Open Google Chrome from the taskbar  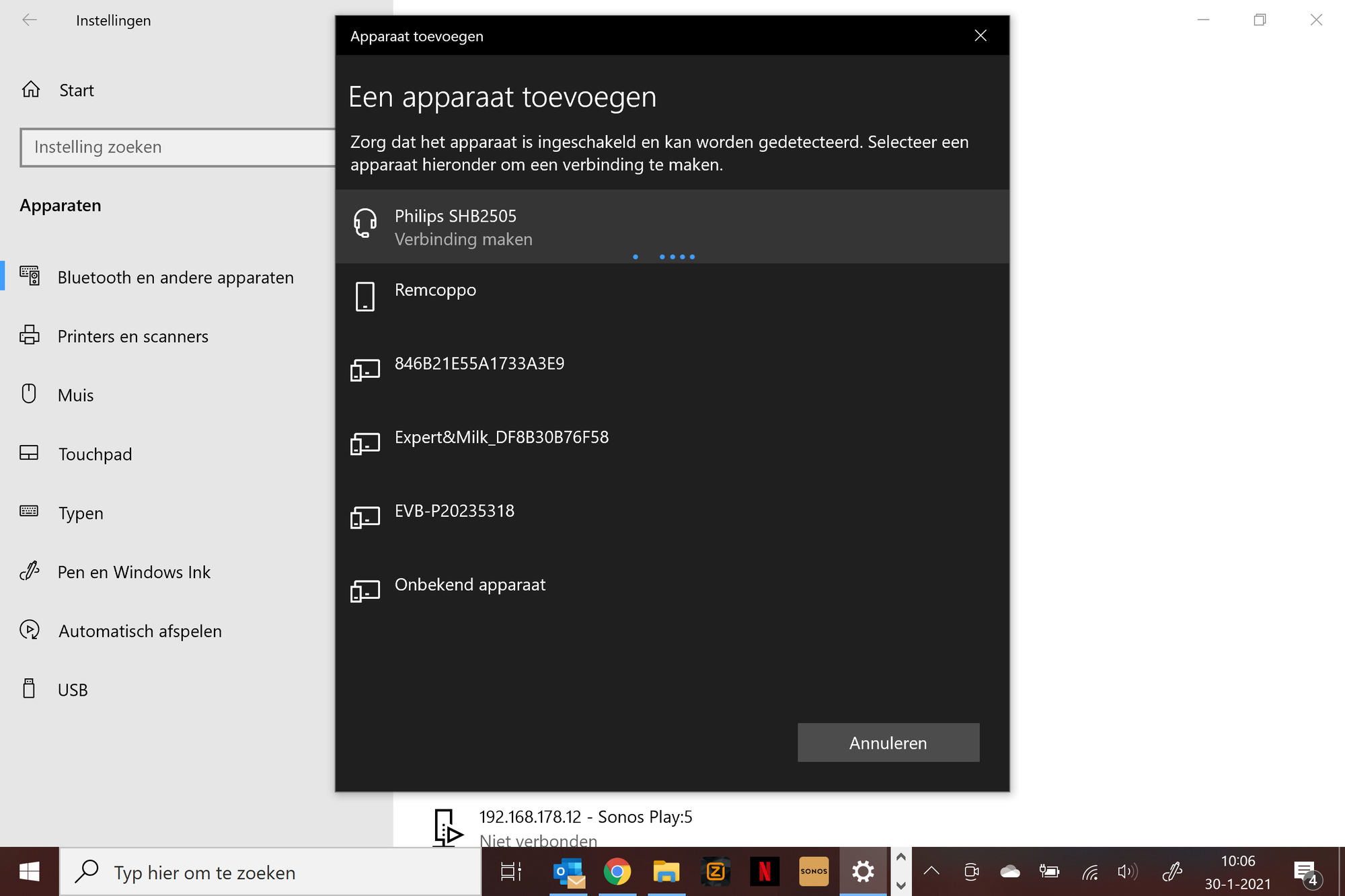617,872
